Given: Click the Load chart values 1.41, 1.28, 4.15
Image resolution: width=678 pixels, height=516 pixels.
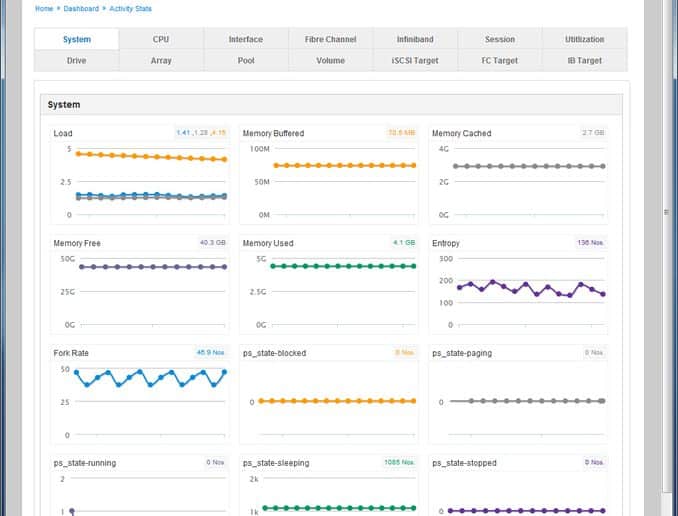Looking at the screenshot, I should 201,133.
